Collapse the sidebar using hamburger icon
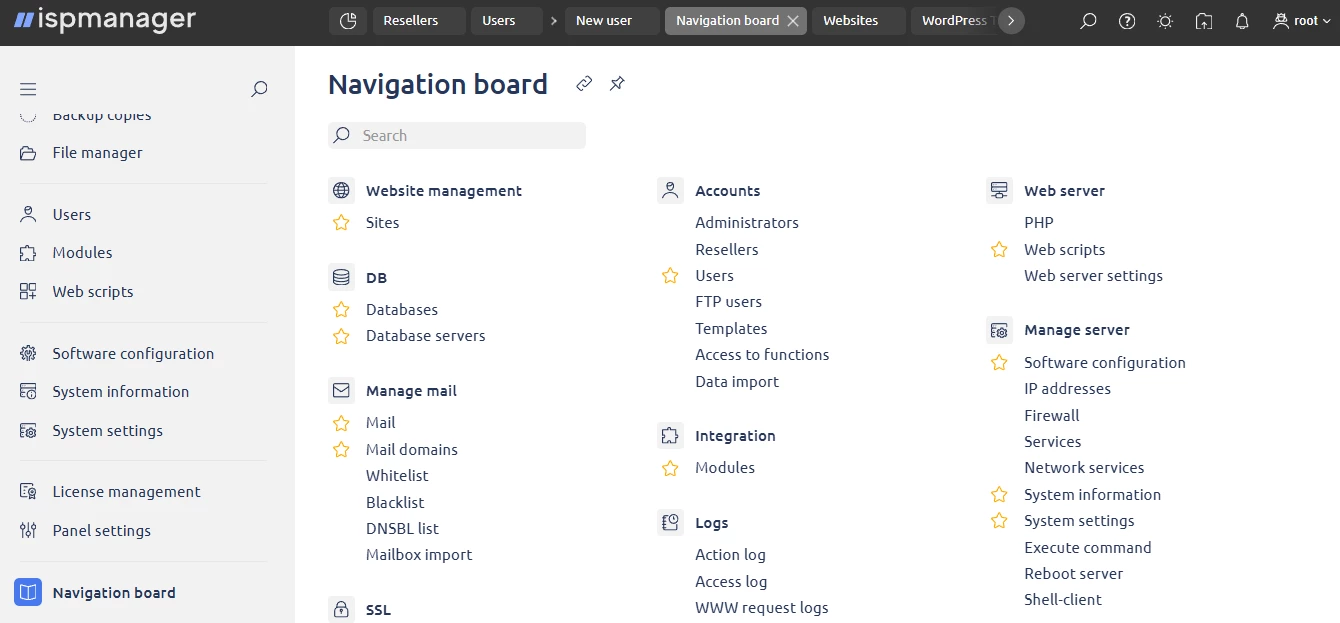The width and height of the screenshot is (1340, 623). (28, 89)
